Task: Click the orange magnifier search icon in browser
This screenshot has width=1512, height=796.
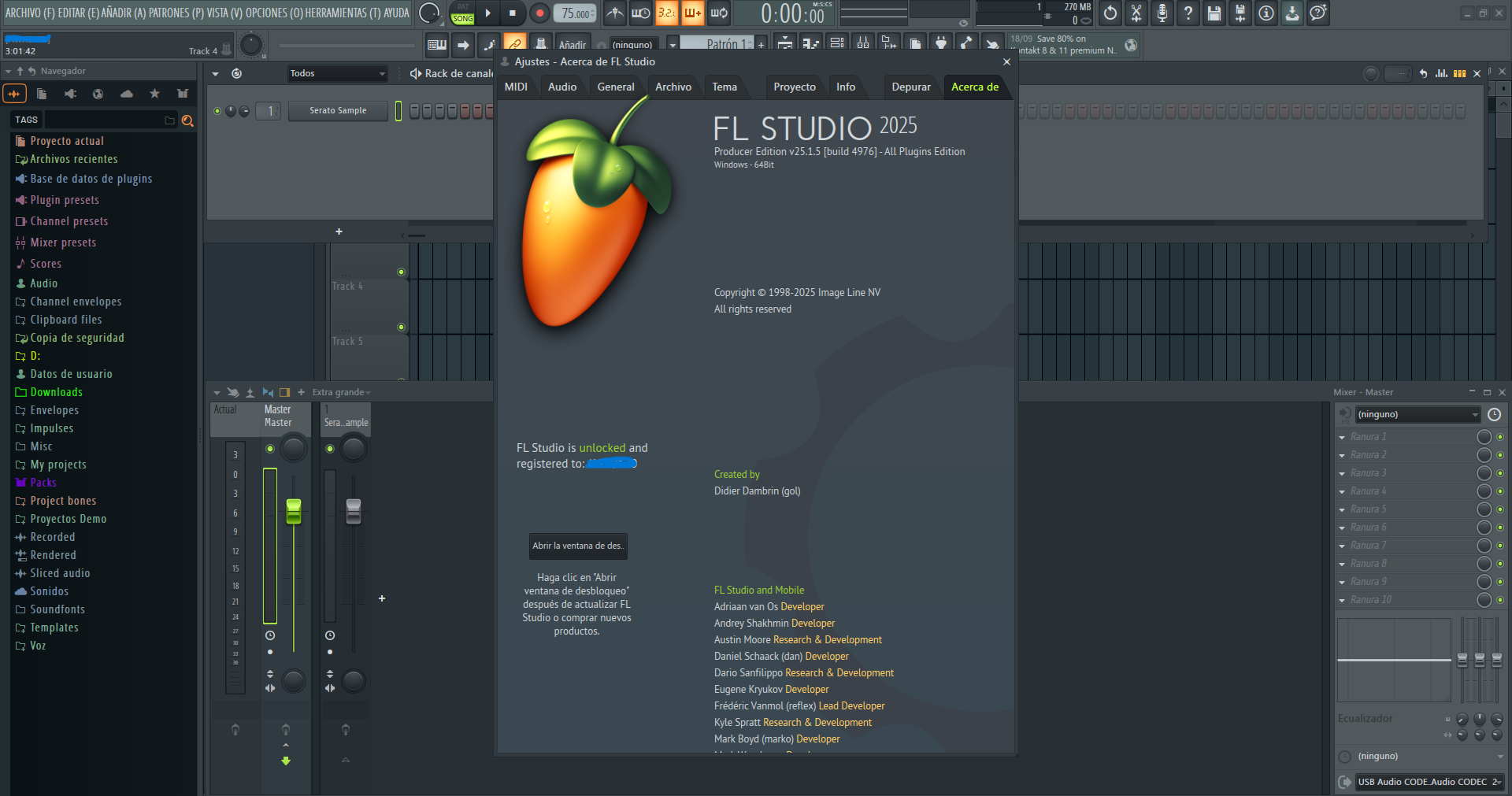Action: (187, 120)
